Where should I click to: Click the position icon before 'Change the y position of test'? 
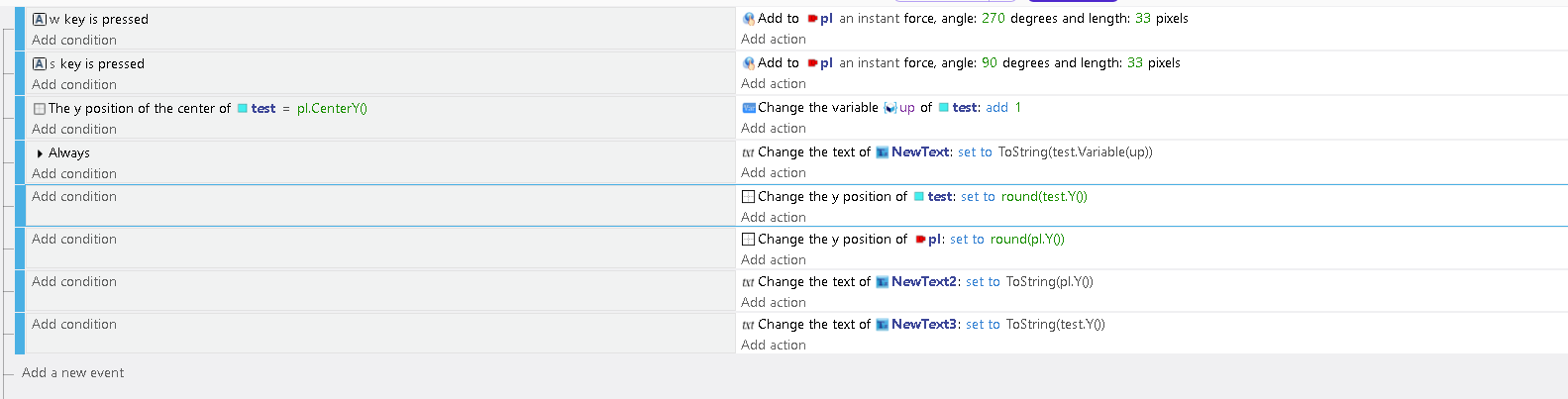click(x=749, y=196)
